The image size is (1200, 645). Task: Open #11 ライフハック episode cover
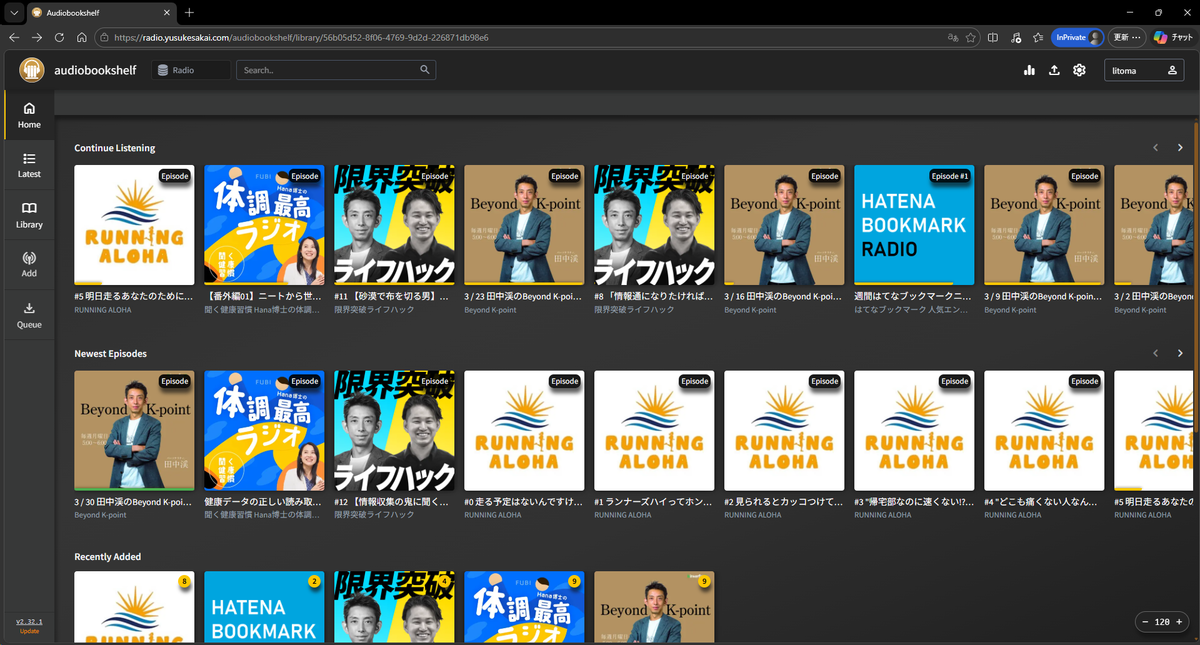click(x=394, y=225)
